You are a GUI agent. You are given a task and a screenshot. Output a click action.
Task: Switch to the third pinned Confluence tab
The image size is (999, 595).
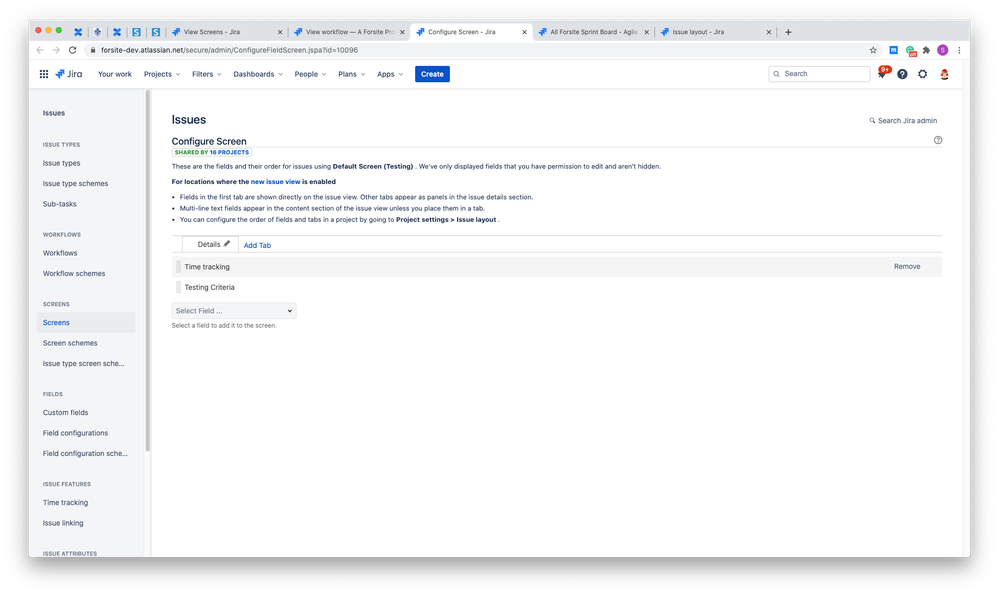117,32
